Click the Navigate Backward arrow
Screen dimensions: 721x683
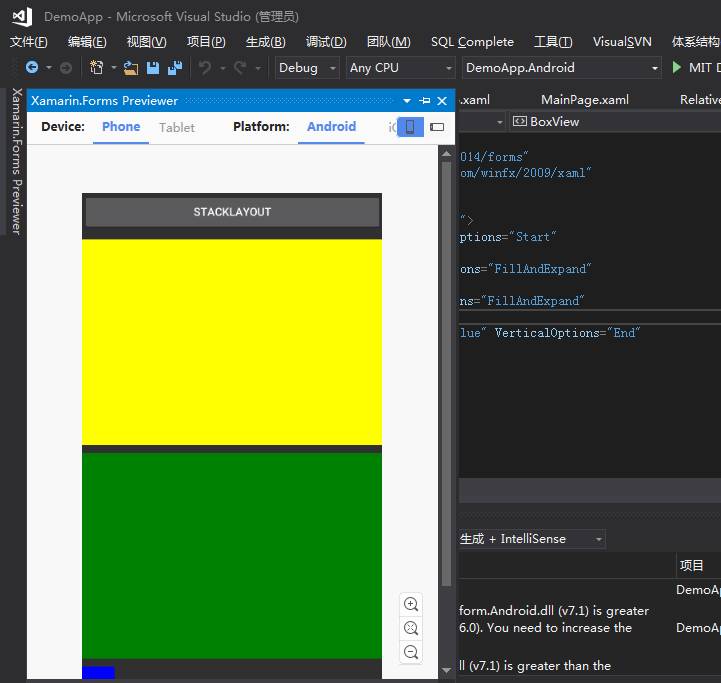tap(32, 68)
